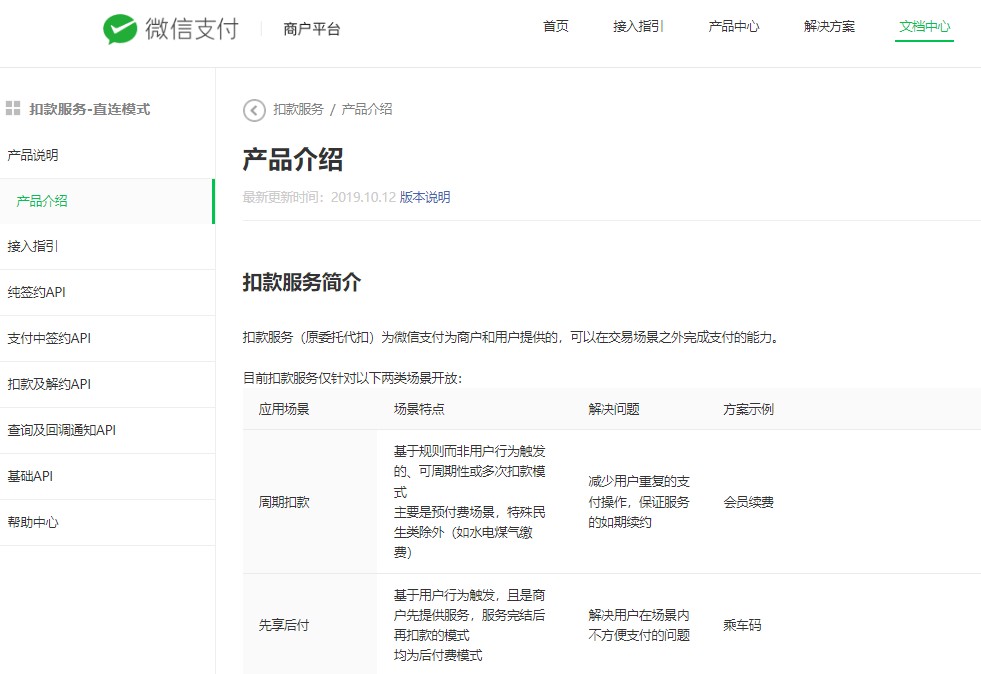Expand 基础API in the sidebar
Screen dimensions: 981x674
click(x=30, y=477)
